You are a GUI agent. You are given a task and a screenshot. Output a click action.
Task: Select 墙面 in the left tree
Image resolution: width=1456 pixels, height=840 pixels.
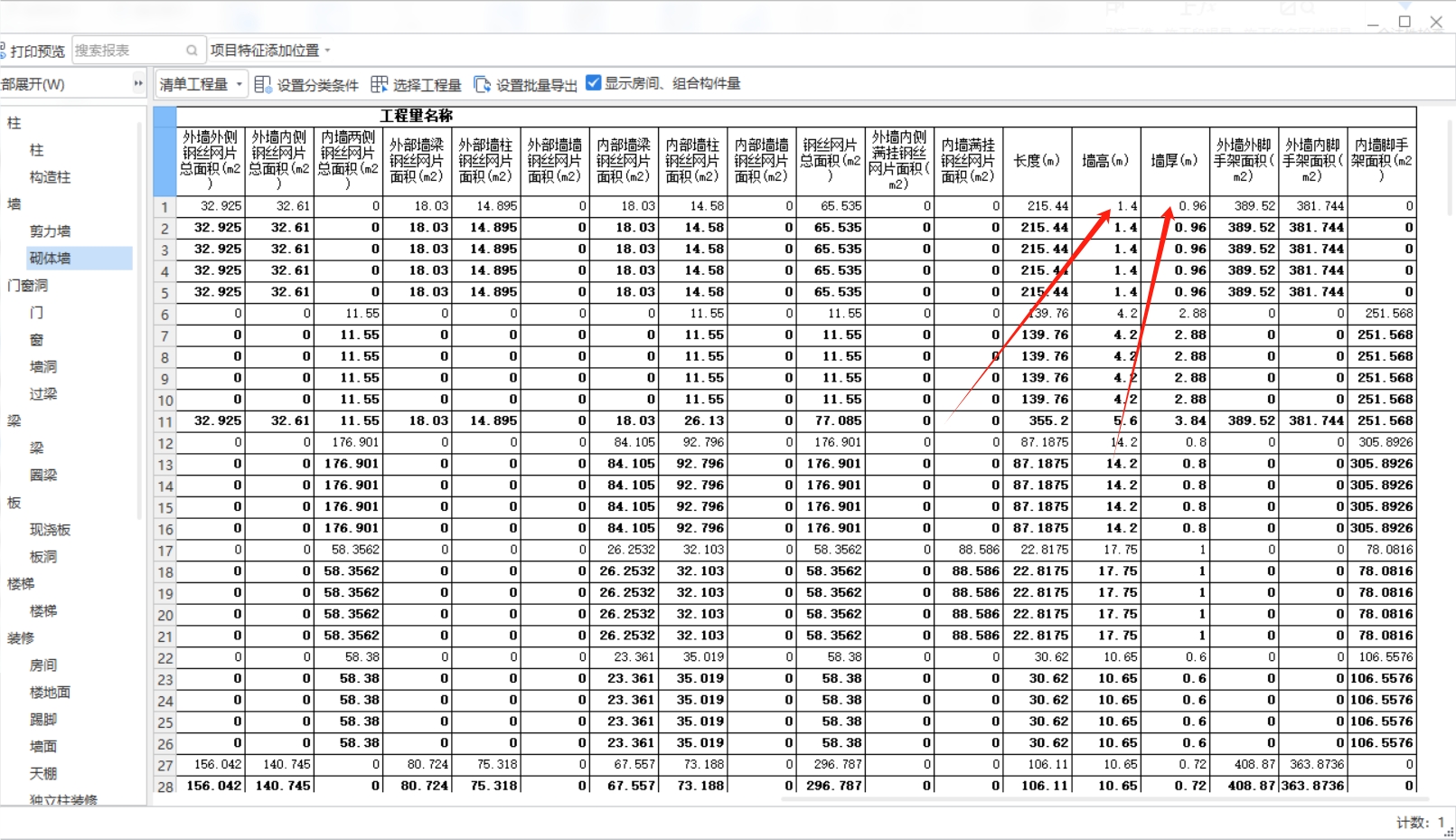(x=43, y=747)
